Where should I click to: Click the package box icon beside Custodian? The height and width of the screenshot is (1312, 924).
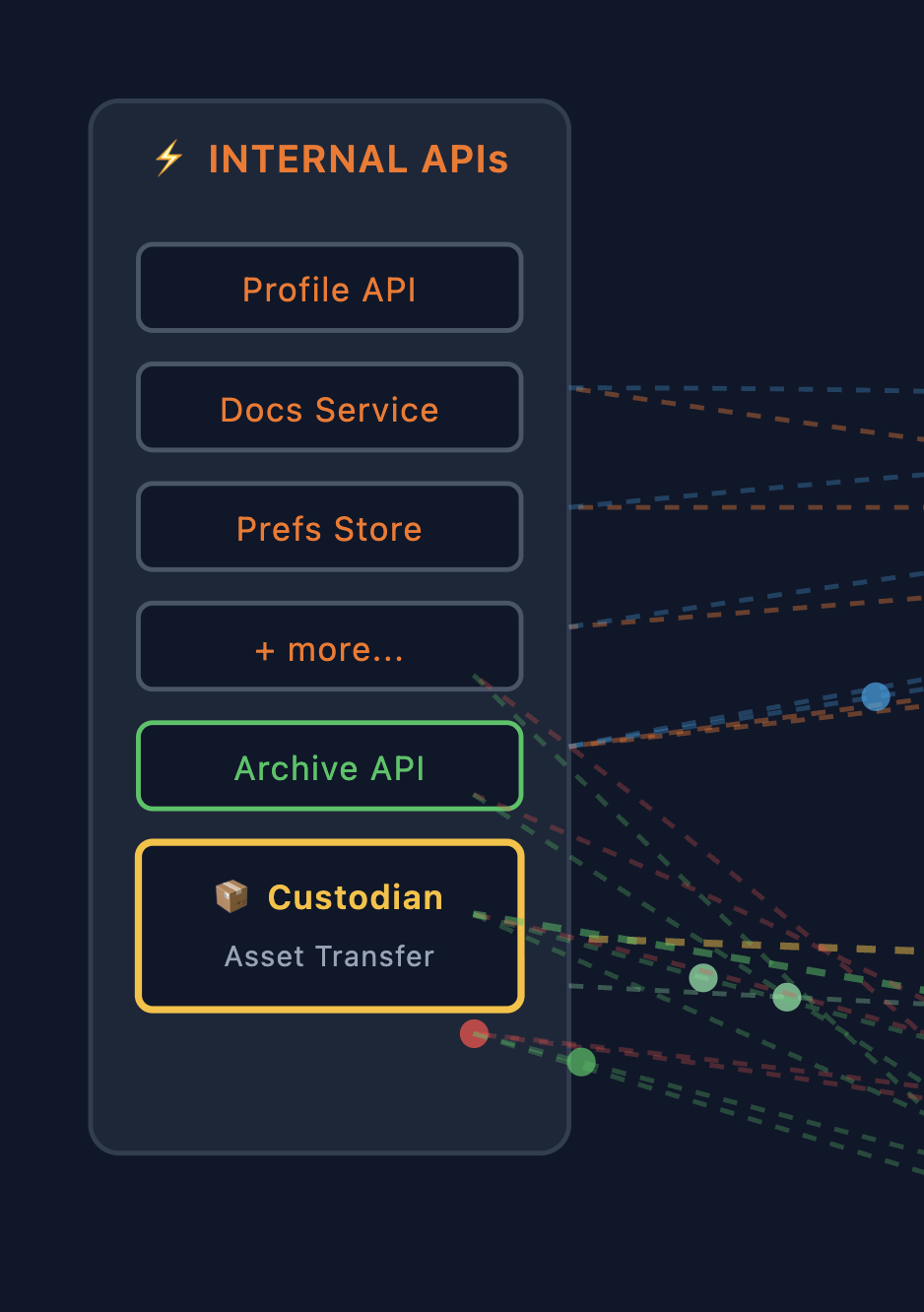coord(231,896)
